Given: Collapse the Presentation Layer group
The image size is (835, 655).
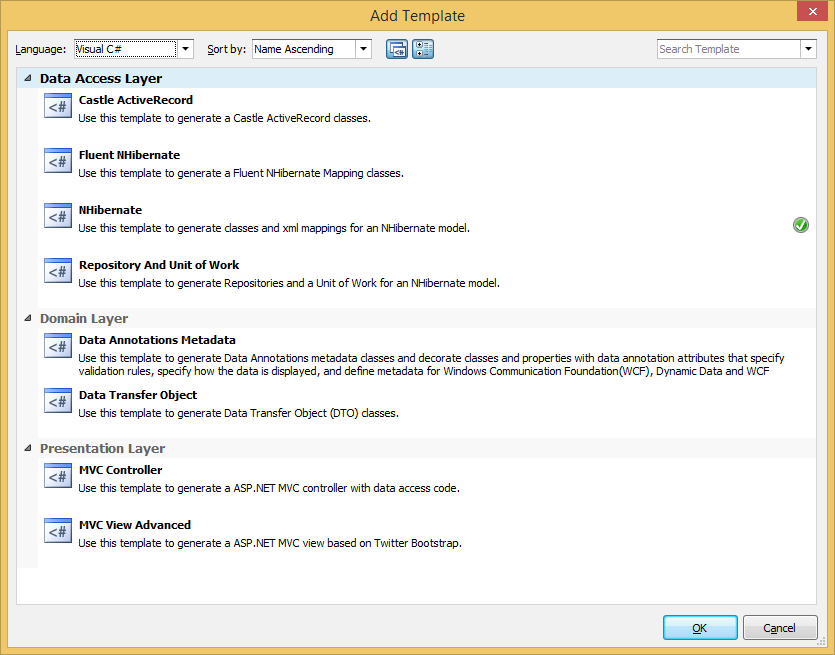Looking at the screenshot, I should [x=28, y=448].
